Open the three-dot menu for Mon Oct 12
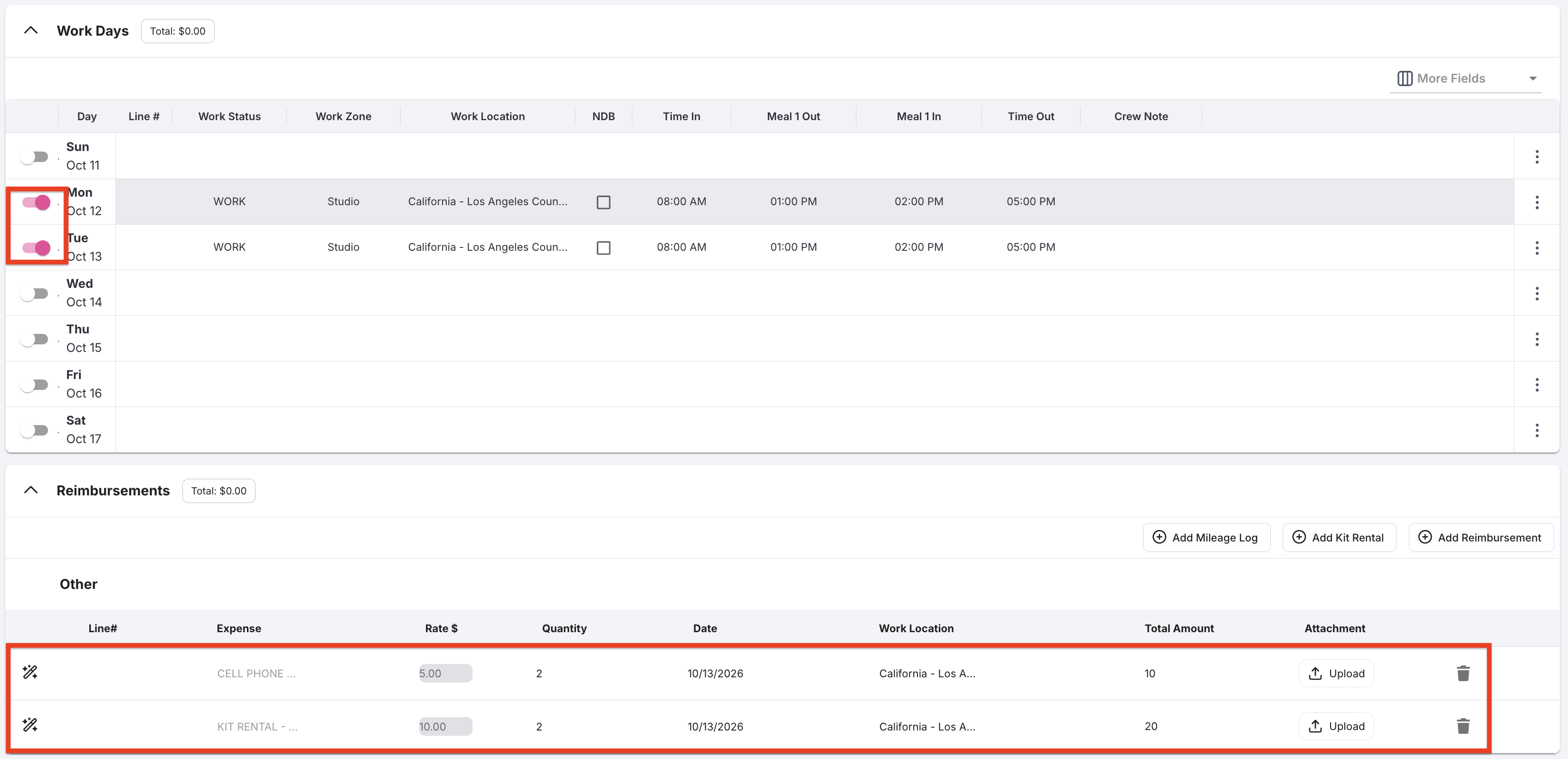 coord(1536,202)
